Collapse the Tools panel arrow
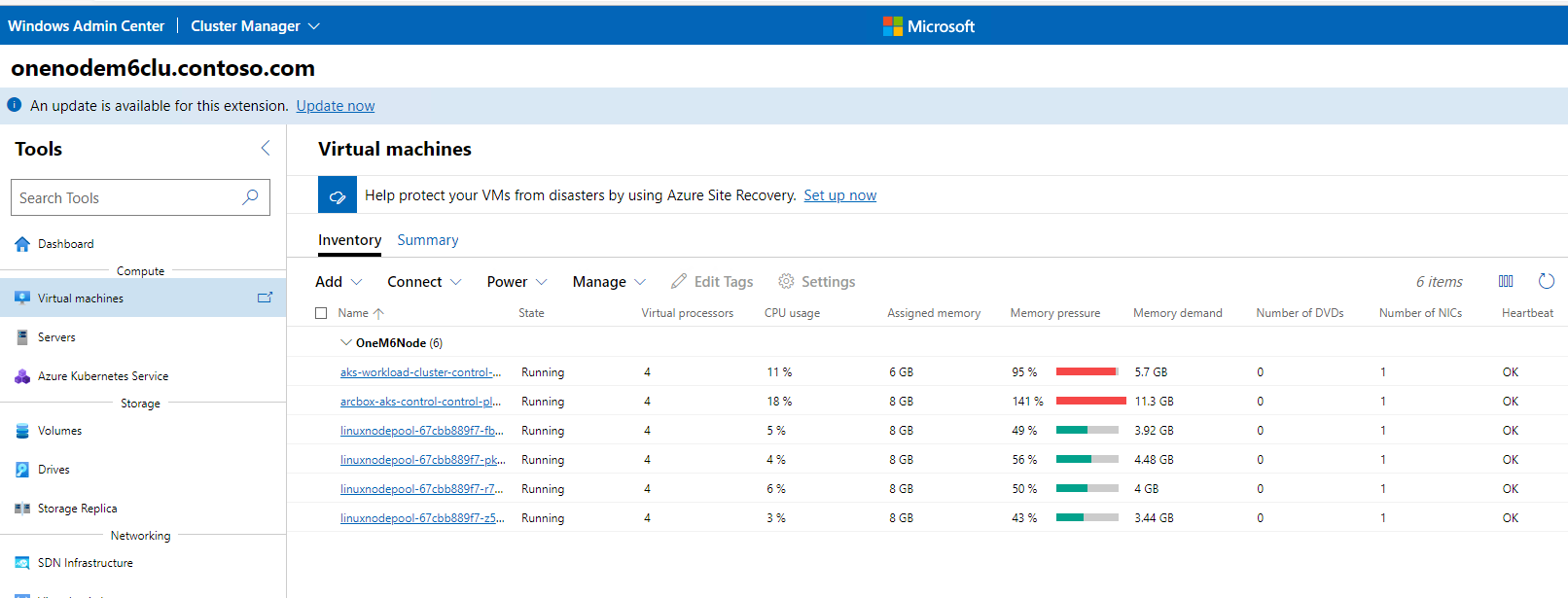 click(x=265, y=148)
